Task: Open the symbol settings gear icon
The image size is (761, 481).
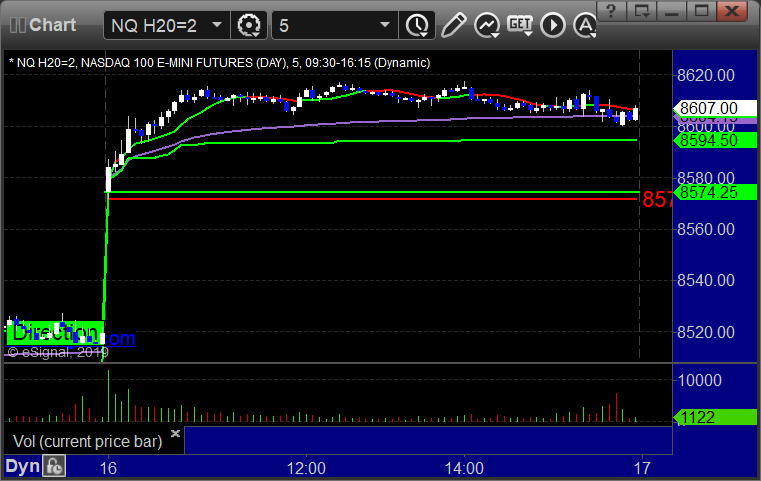Action: point(248,25)
